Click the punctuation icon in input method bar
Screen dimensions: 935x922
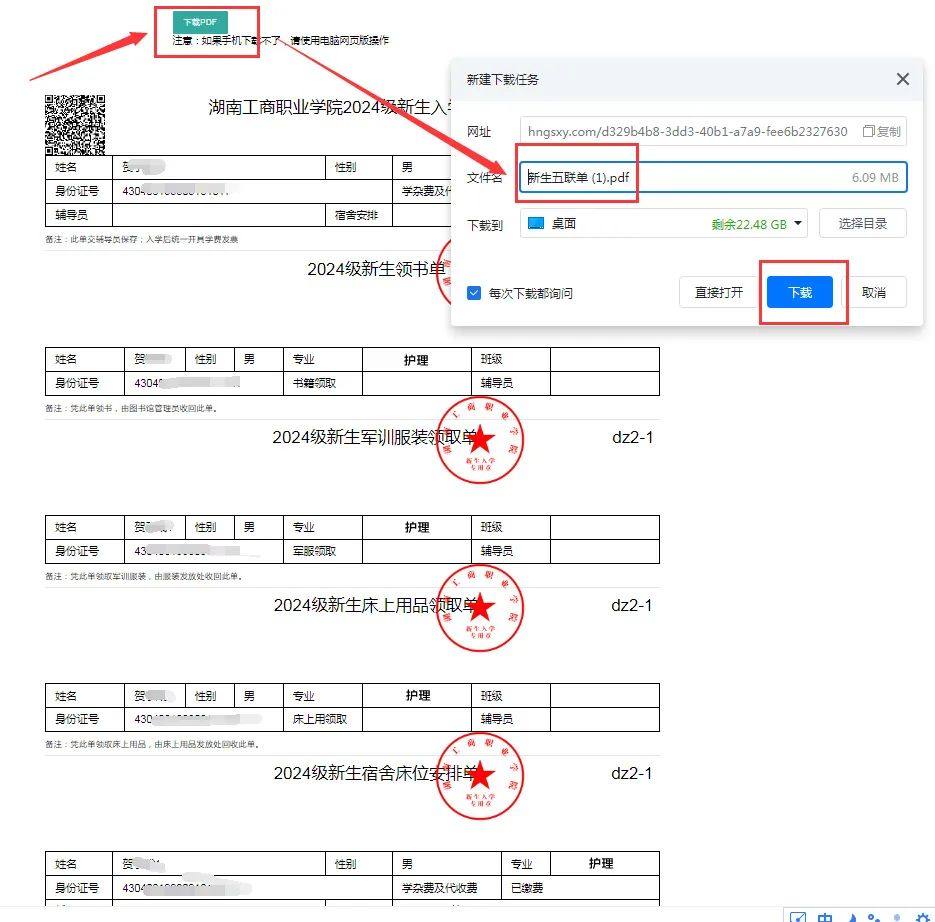point(874,917)
